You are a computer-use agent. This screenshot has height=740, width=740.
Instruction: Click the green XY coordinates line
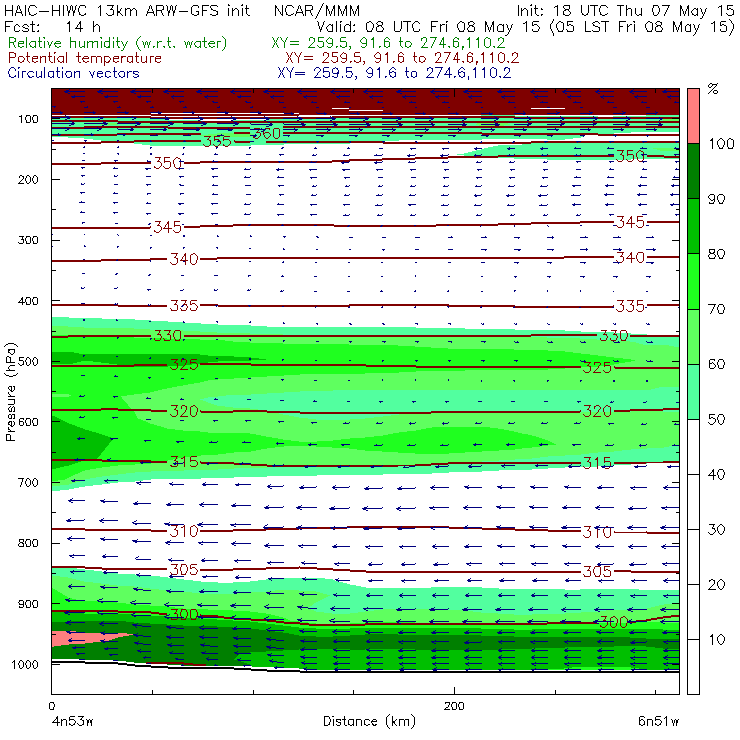pyautogui.click(x=388, y=43)
